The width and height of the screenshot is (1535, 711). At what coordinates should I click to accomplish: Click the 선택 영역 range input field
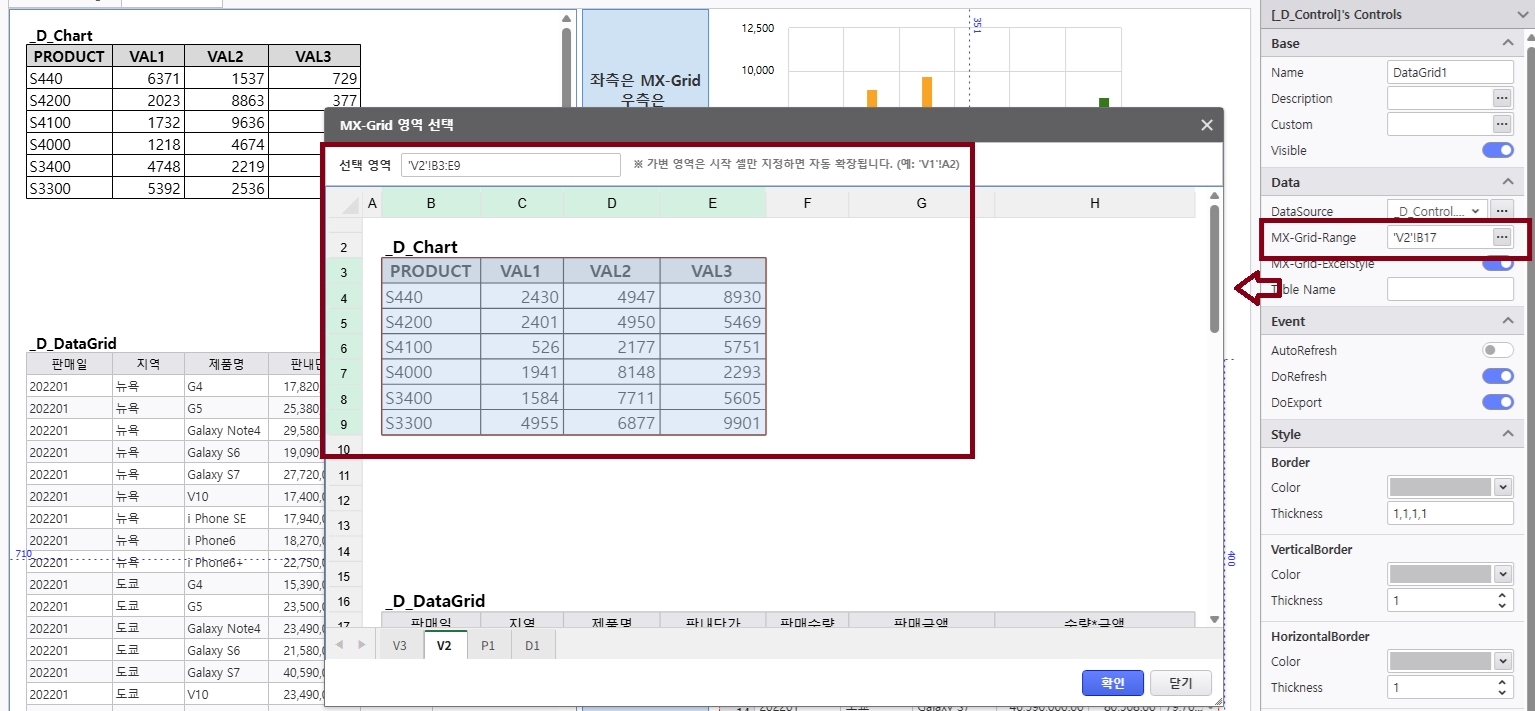[x=511, y=165]
